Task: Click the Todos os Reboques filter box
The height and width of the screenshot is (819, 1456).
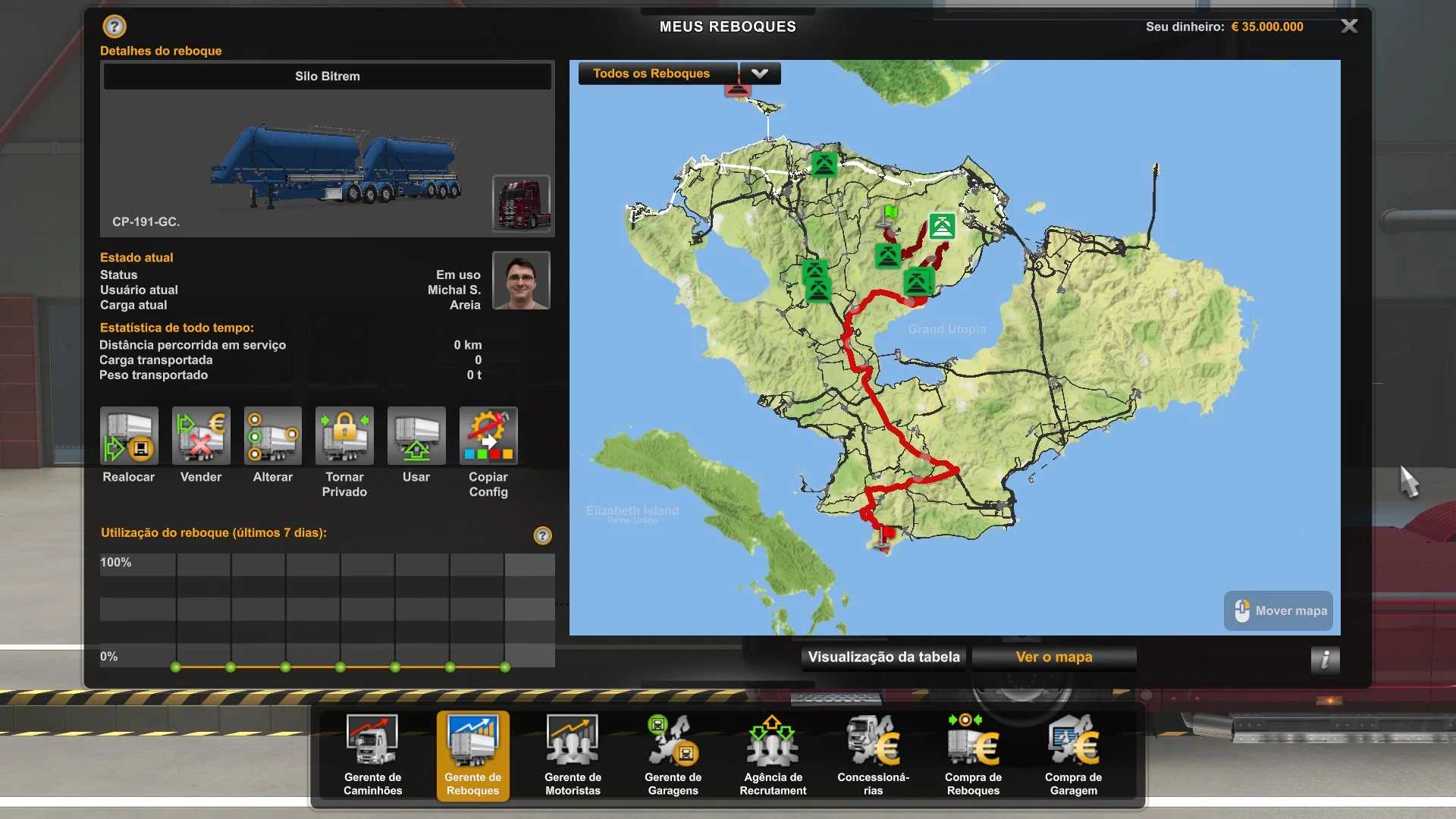Action: (x=657, y=74)
